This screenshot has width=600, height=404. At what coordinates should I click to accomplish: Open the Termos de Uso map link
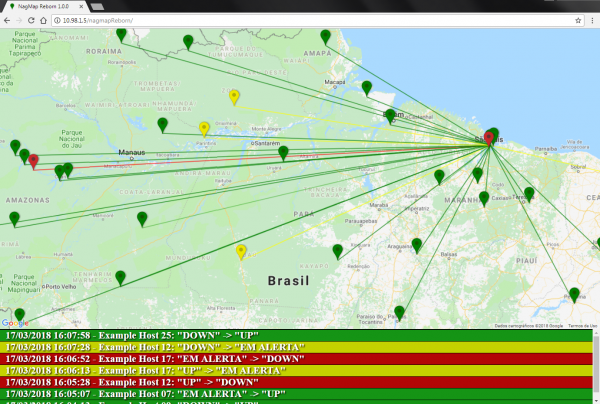click(x=581, y=325)
